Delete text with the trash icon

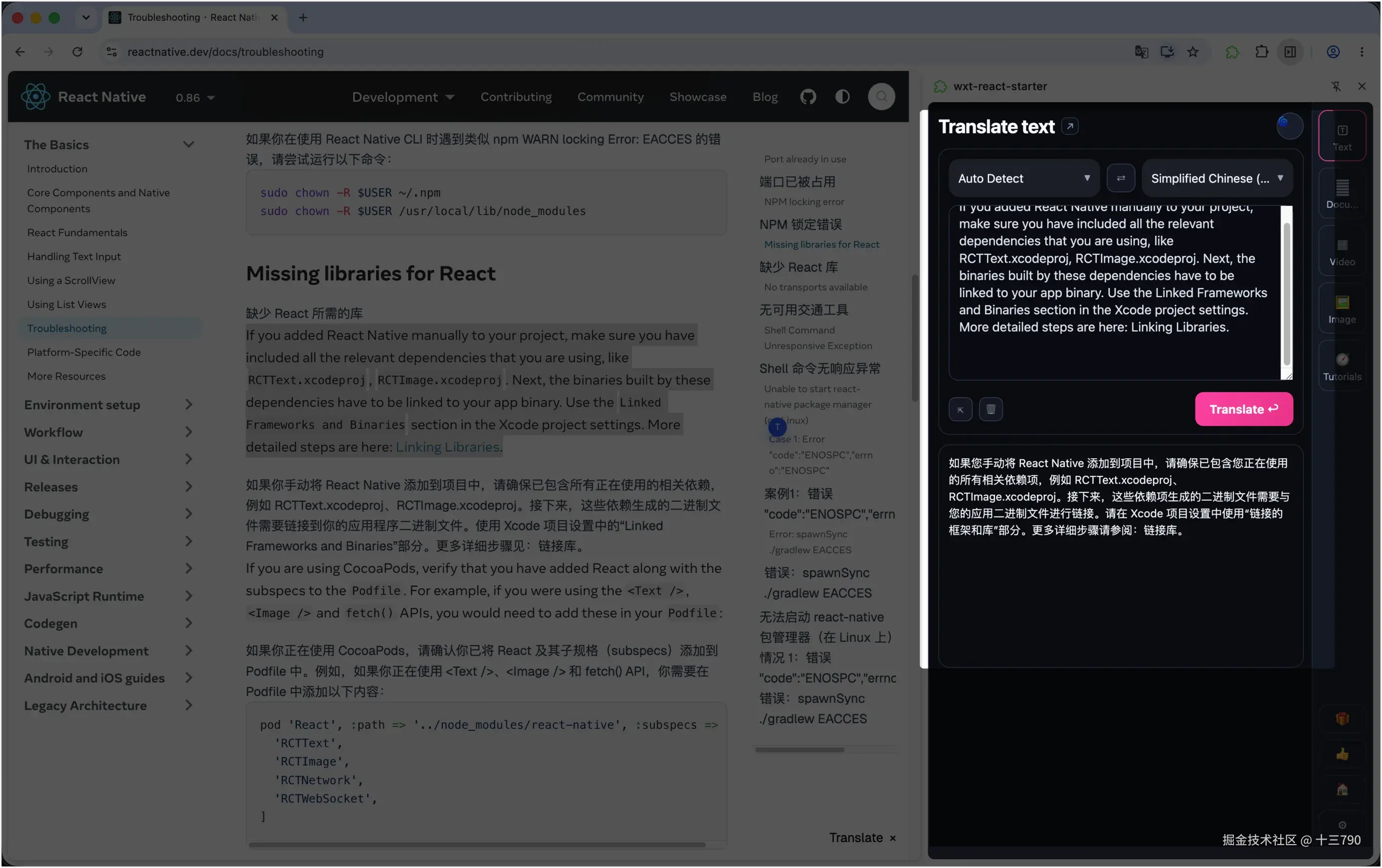click(990, 409)
